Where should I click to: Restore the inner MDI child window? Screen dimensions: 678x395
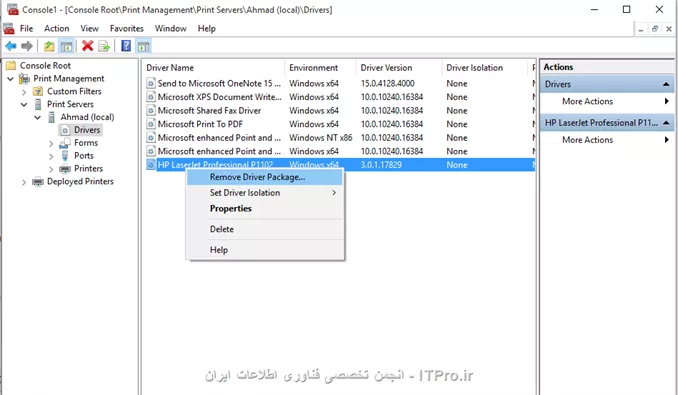[655, 29]
